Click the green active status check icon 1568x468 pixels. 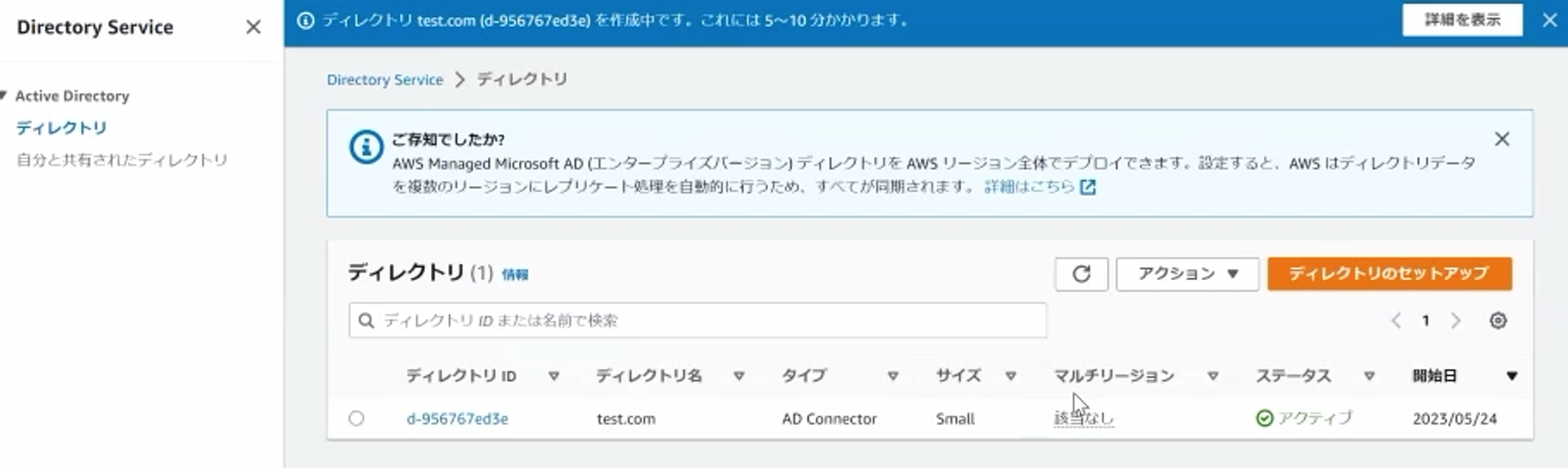1265,419
